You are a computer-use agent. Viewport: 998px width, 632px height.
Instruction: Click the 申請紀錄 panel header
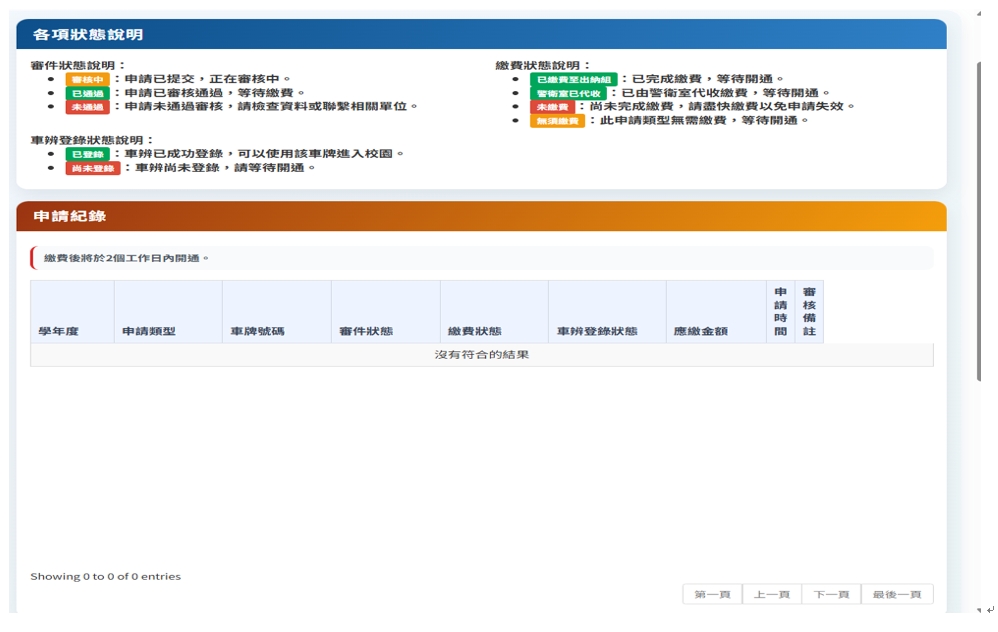[x=481, y=216]
